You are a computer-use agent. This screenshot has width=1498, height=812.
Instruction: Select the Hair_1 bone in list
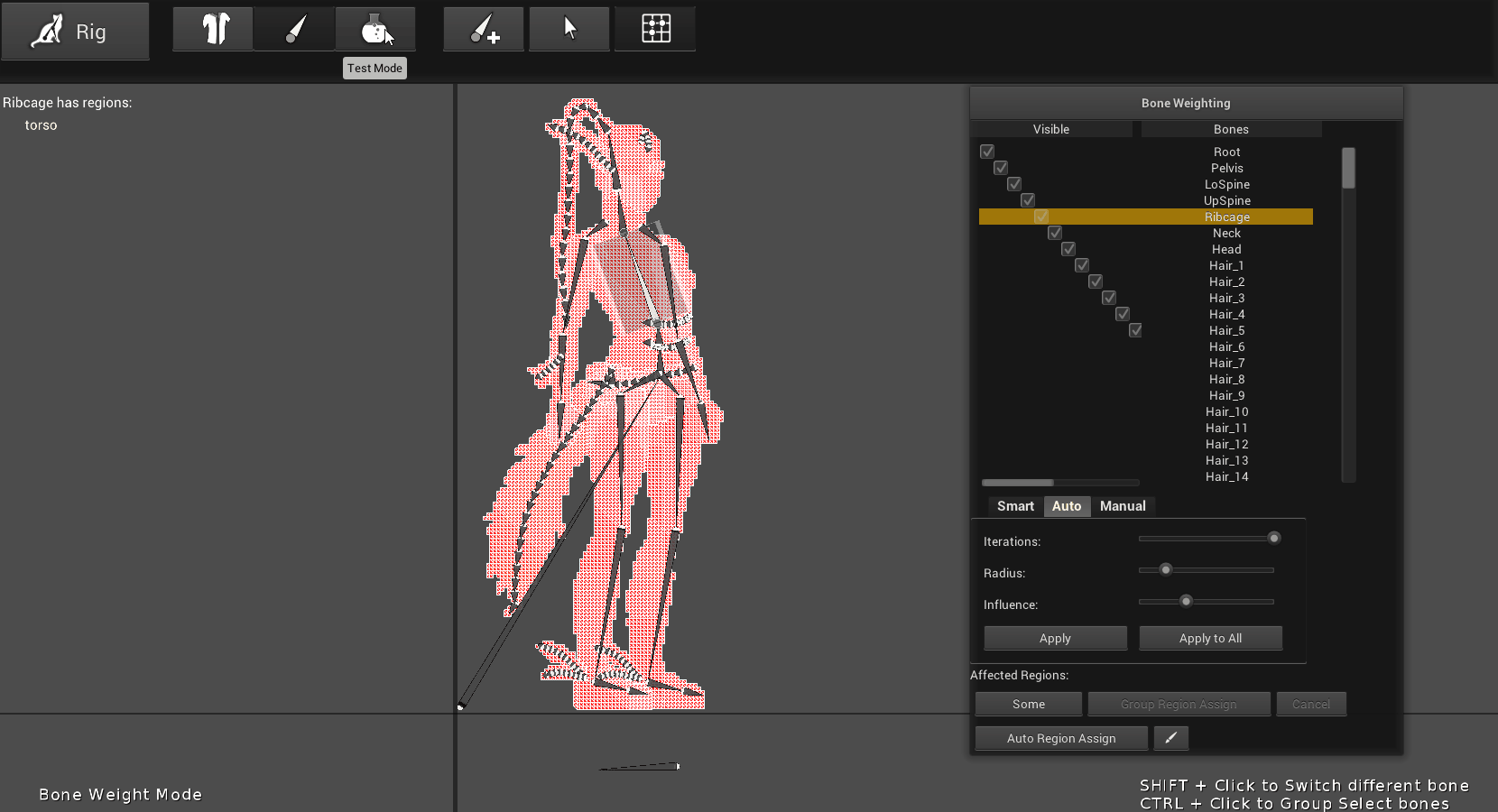click(1227, 265)
